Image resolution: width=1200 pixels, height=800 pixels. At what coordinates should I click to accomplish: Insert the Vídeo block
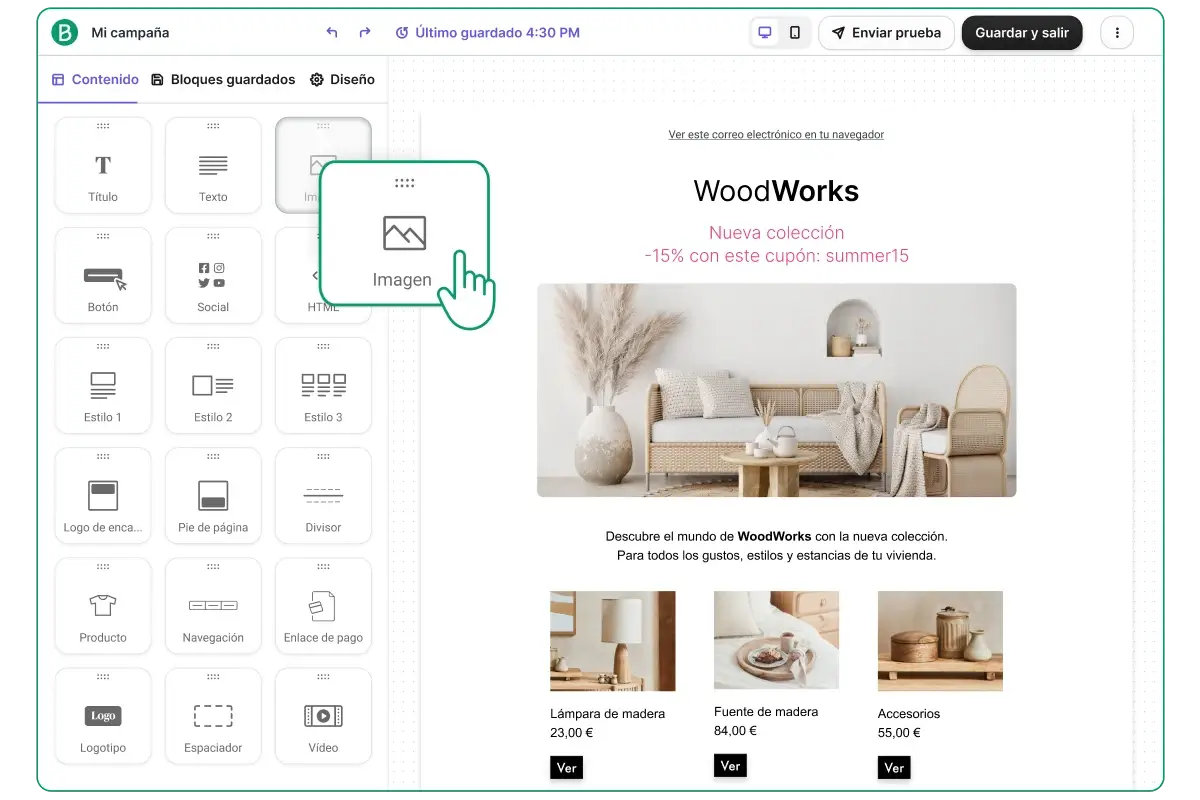pos(323,716)
